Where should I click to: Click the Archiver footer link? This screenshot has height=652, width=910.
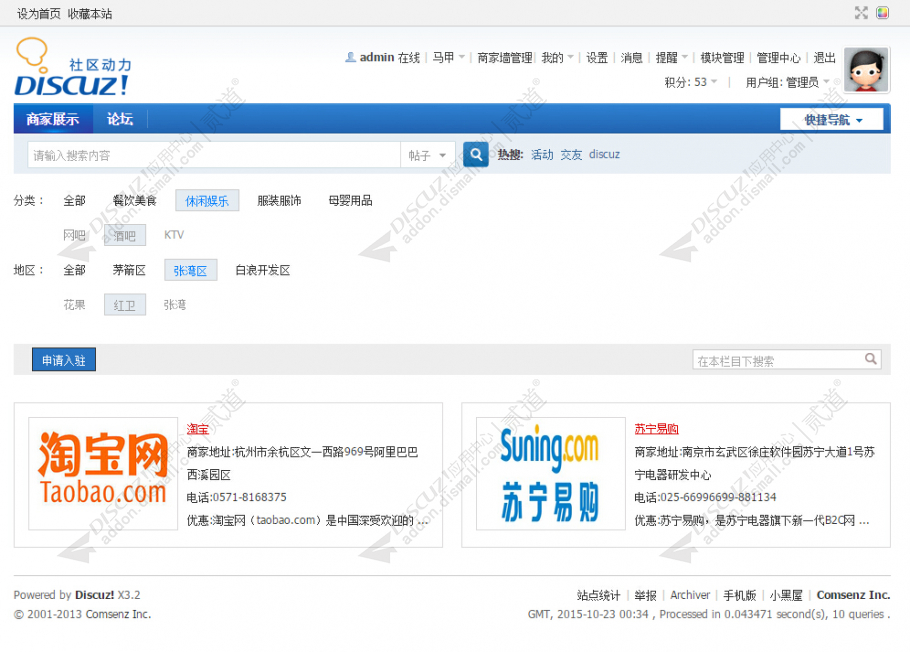pyautogui.click(x=690, y=595)
